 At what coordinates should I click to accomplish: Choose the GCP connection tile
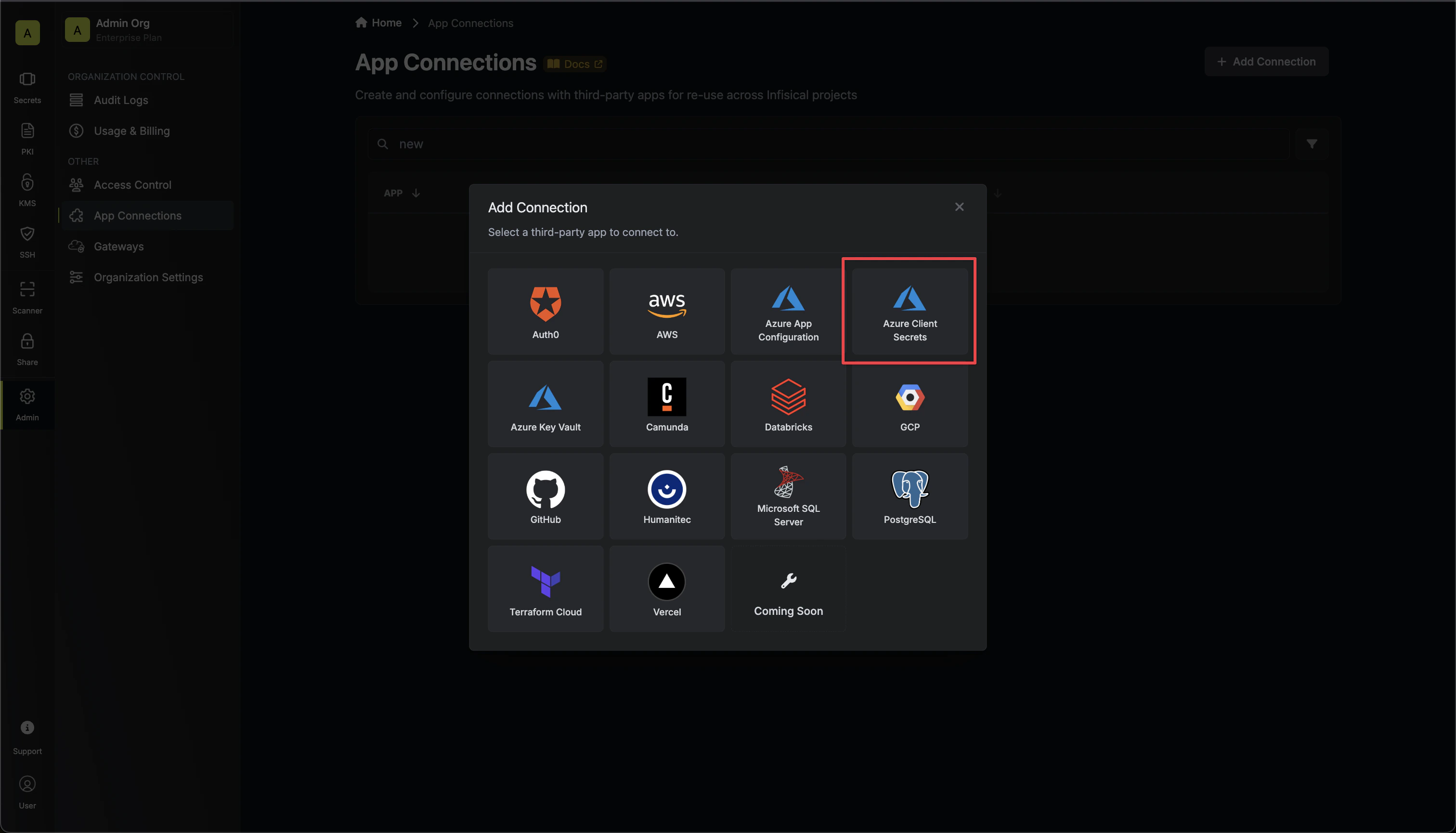[910, 404]
